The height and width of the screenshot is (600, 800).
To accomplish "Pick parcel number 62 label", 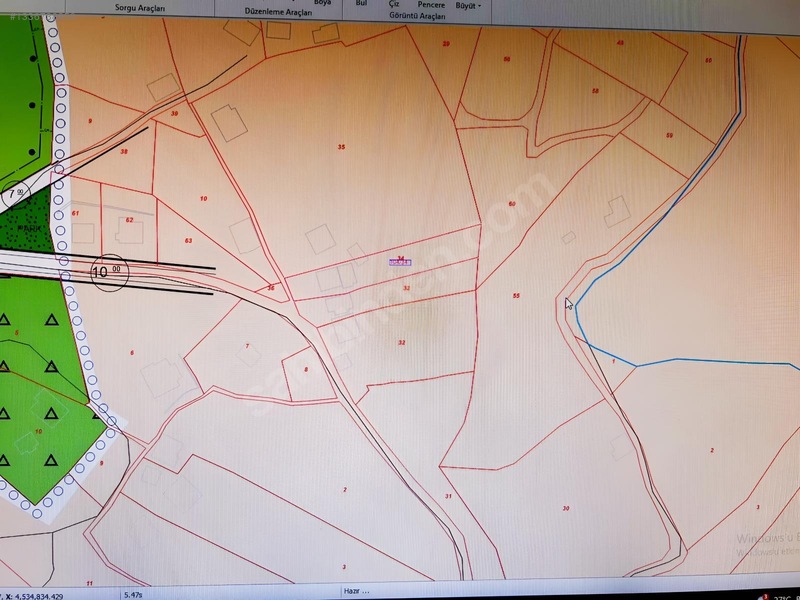I will (x=129, y=220).
